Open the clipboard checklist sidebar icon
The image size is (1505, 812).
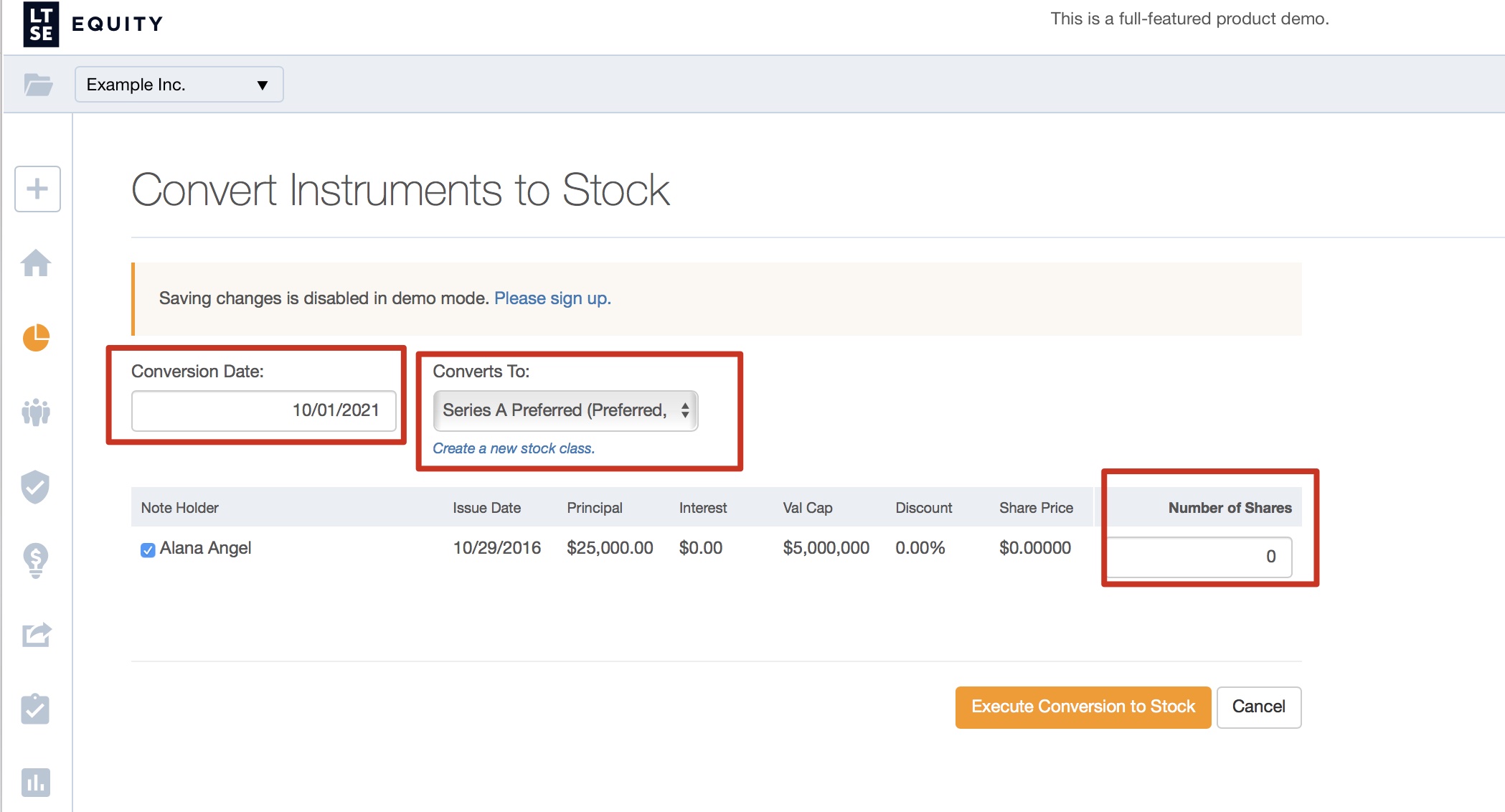click(35, 709)
